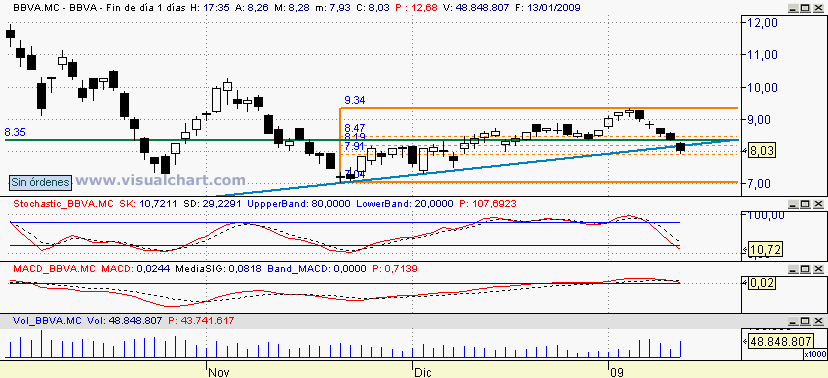Close the MACD indicator panel
The width and height of the screenshot is (828, 378).
[818, 269]
